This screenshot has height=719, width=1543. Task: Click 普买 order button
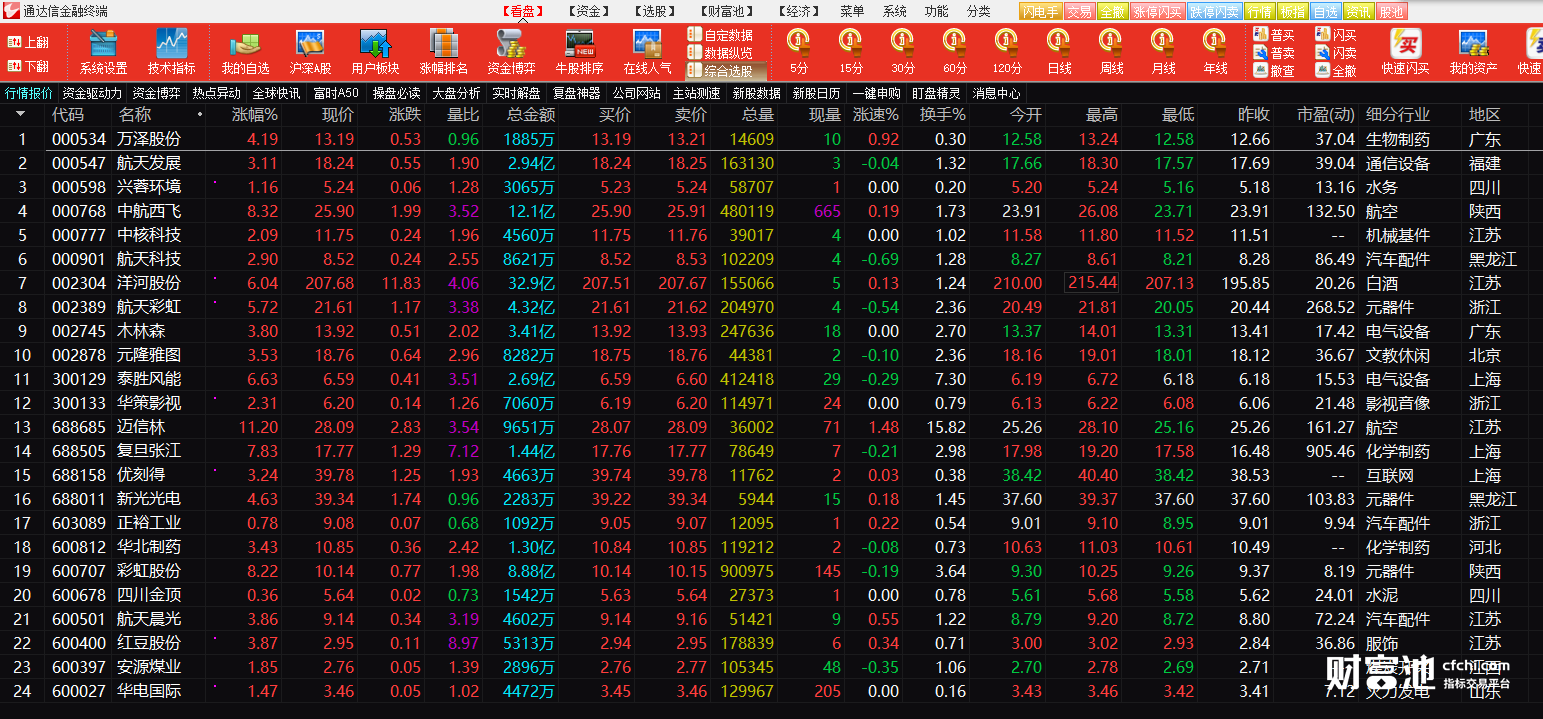pyautogui.click(x=1274, y=35)
